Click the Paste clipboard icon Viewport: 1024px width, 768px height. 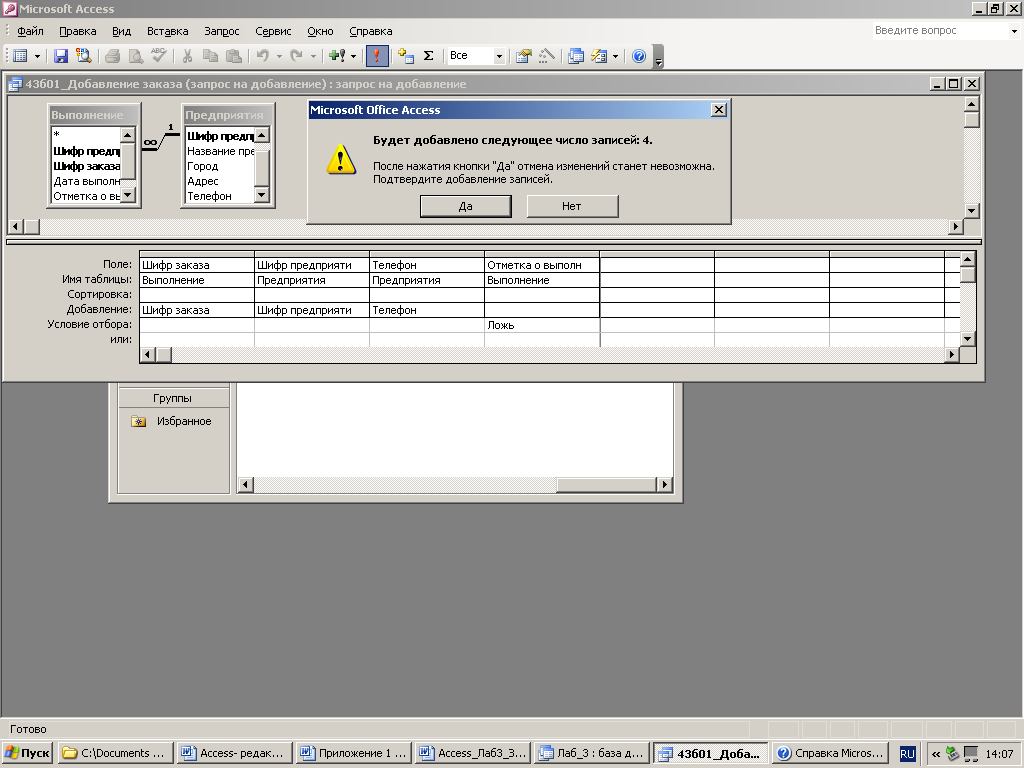[x=233, y=56]
